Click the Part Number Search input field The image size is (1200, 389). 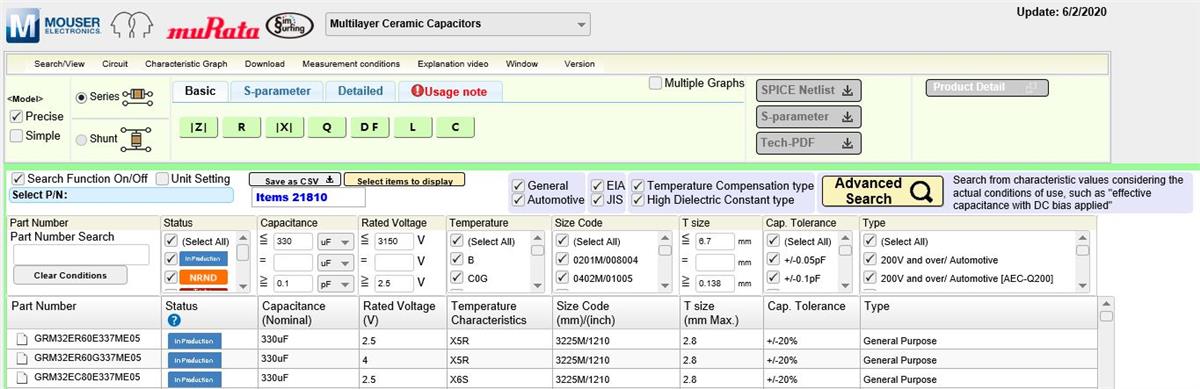coord(80,255)
